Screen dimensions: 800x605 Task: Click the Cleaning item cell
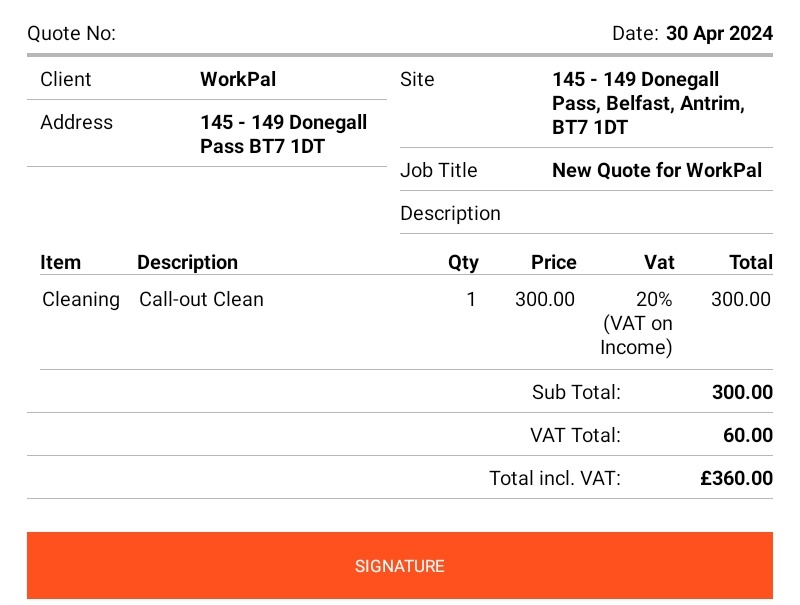pyautogui.click(x=81, y=299)
